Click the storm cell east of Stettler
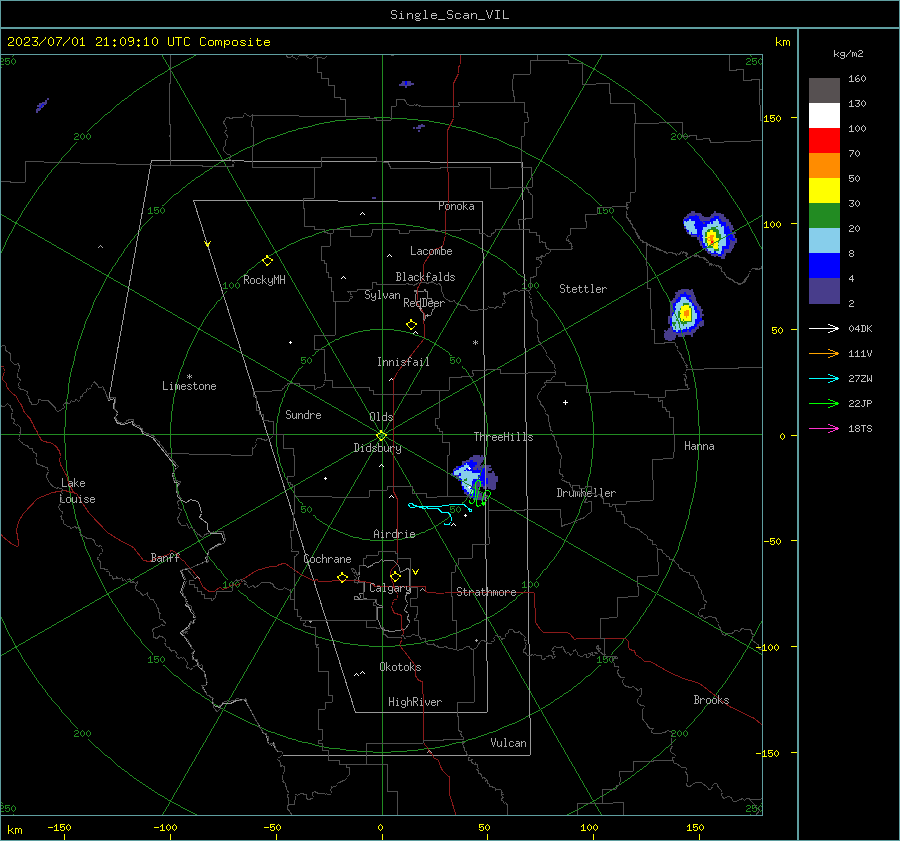Viewport: 900px width, 841px height. [x=684, y=315]
